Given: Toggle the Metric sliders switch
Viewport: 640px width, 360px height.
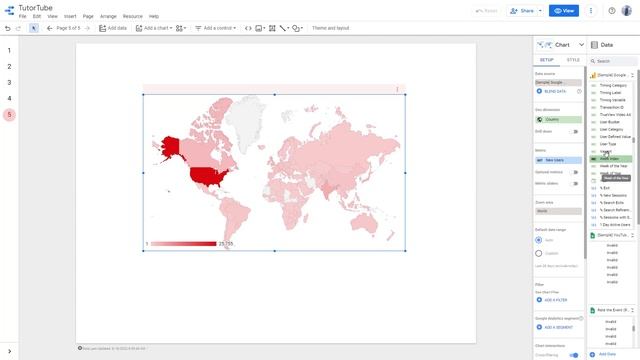Looking at the screenshot, I should pyautogui.click(x=574, y=184).
